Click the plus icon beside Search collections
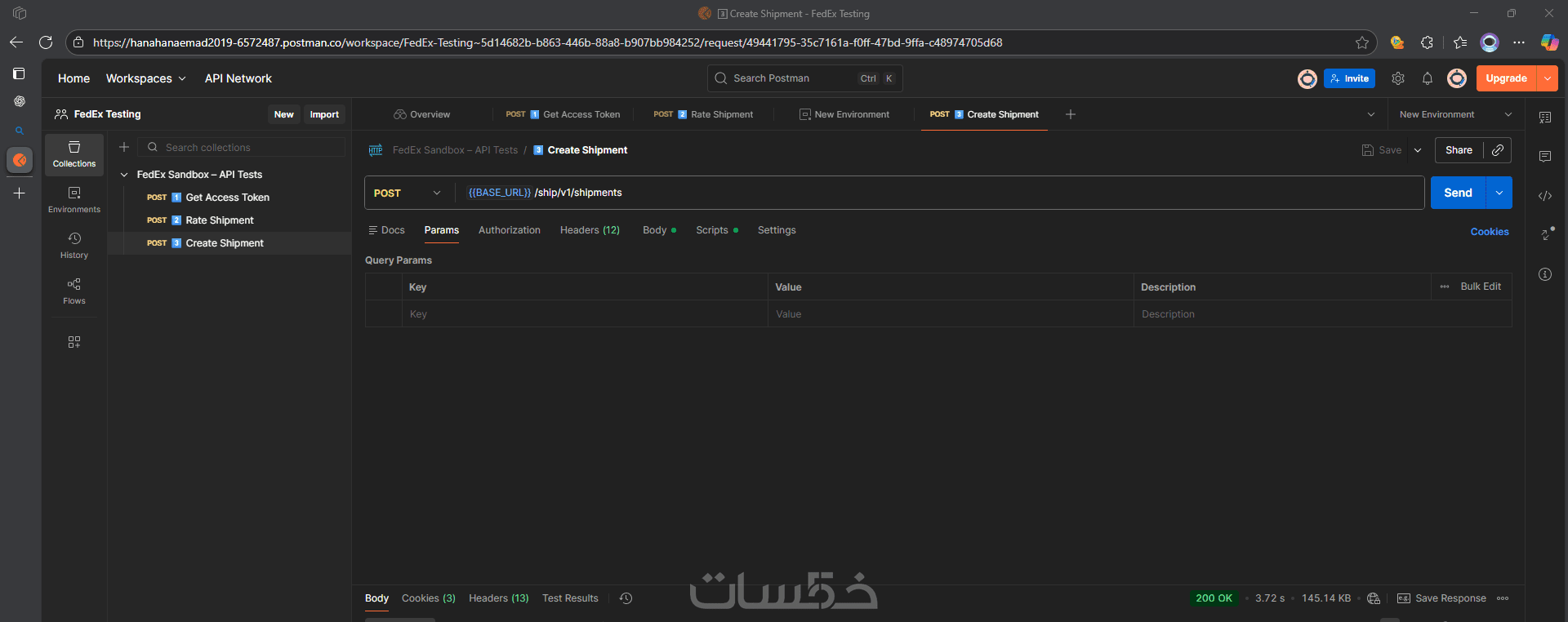Image resolution: width=1568 pixels, height=622 pixels. 124,147
